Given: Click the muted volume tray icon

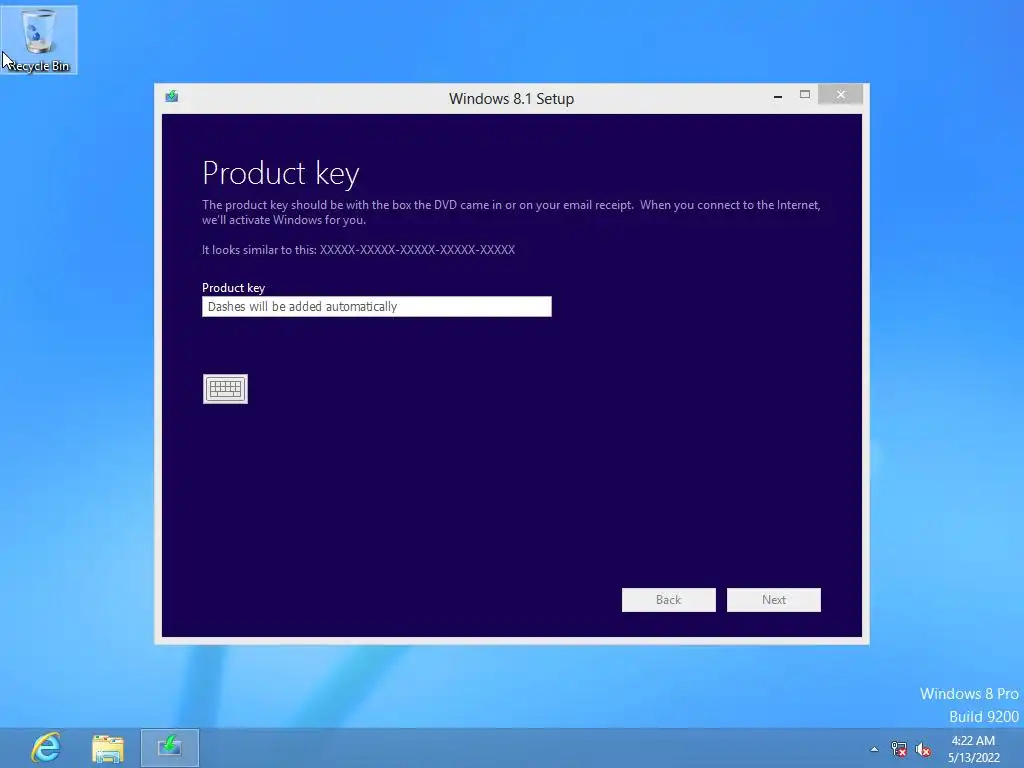Looking at the screenshot, I should tap(923, 749).
